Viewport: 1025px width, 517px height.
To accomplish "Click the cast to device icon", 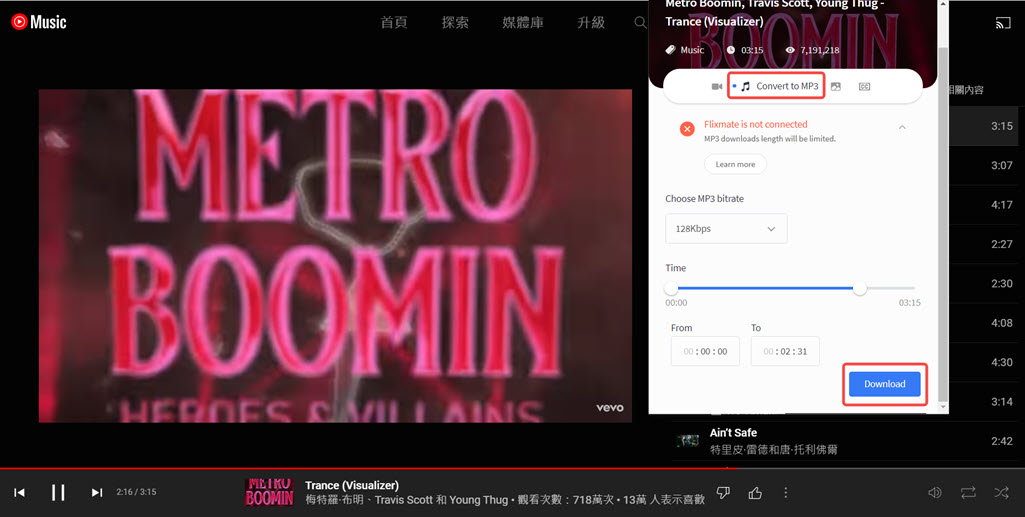I will click(1003, 22).
